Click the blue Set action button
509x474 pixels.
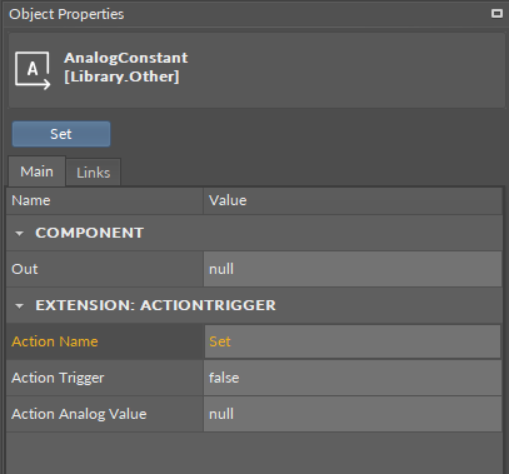(61, 134)
